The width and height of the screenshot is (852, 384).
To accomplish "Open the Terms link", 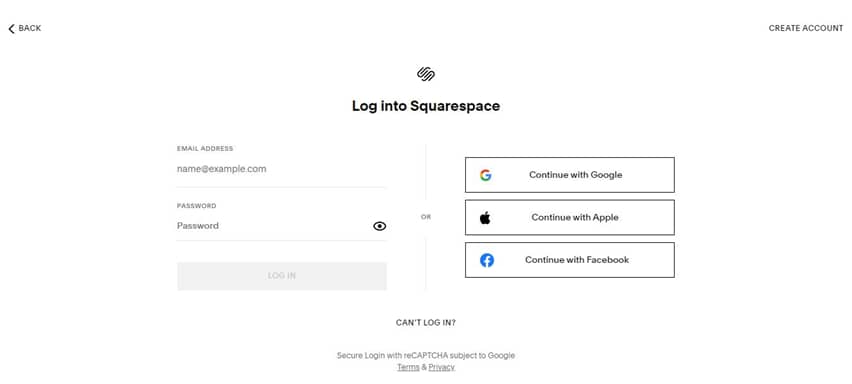I will tap(408, 368).
